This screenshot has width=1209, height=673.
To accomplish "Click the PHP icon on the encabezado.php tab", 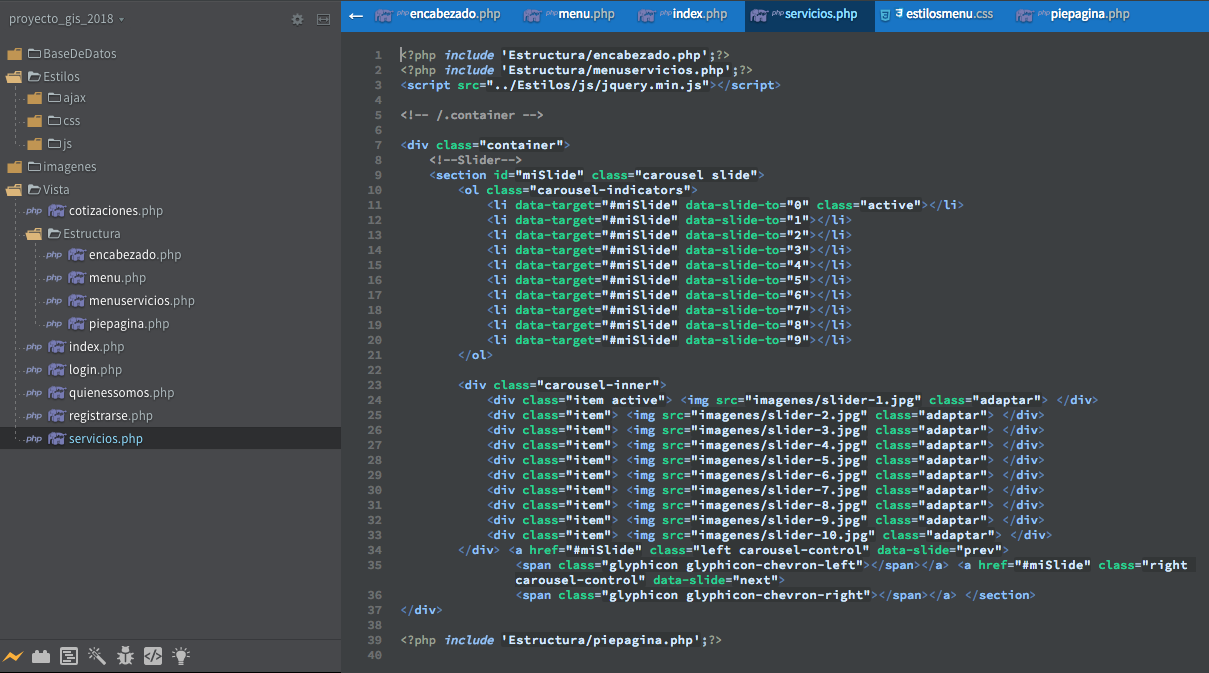I will click(x=384, y=15).
